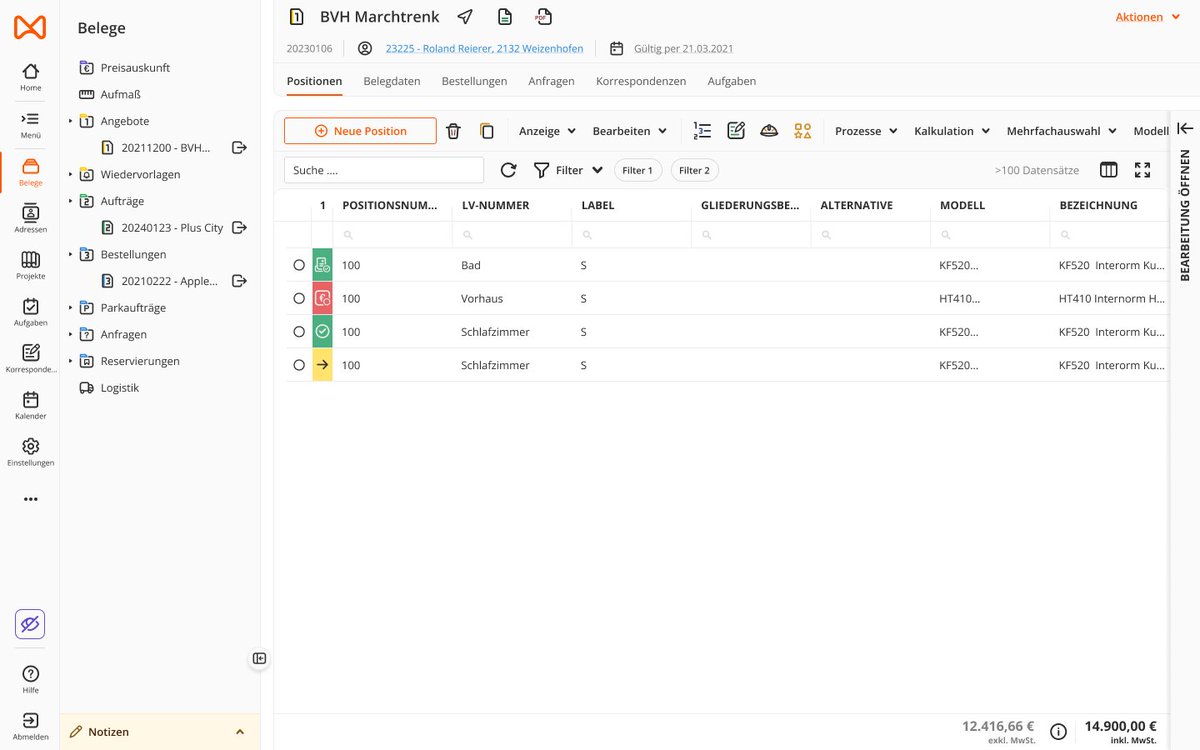Click LV-Nummer column filter field
The height and width of the screenshot is (750, 1200).
[x=511, y=235]
